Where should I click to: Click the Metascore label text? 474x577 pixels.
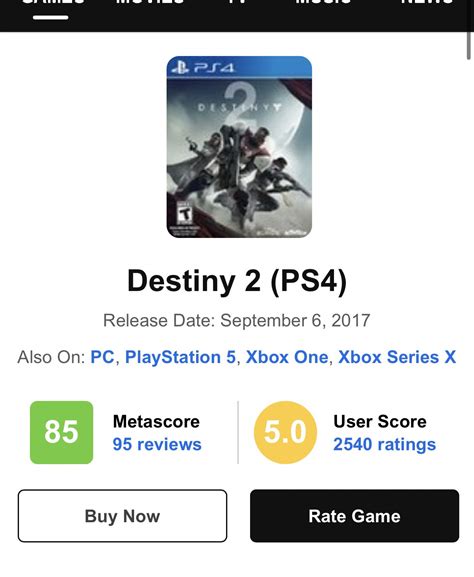click(156, 421)
